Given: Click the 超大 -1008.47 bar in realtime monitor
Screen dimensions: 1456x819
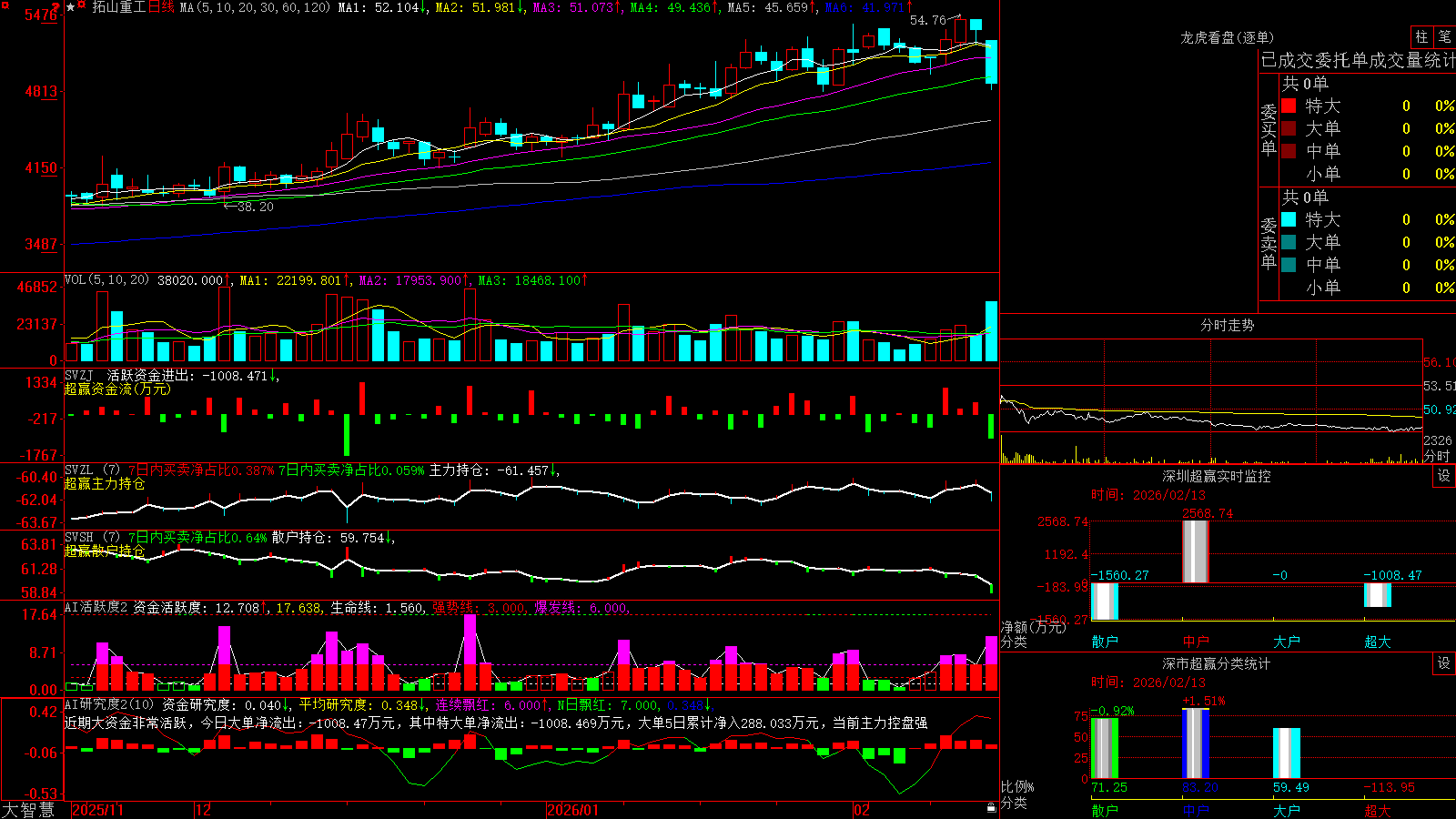Looking at the screenshot, I should [1378, 595].
